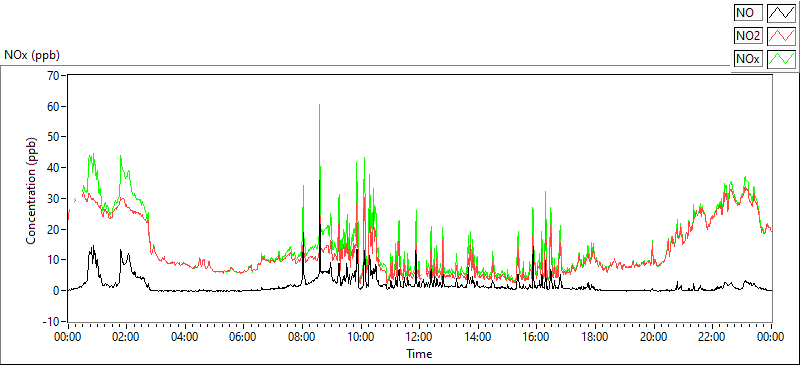Screen dimensions: 800x365
Task: Click the 00:00 start time axis label
Action: (68, 337)
